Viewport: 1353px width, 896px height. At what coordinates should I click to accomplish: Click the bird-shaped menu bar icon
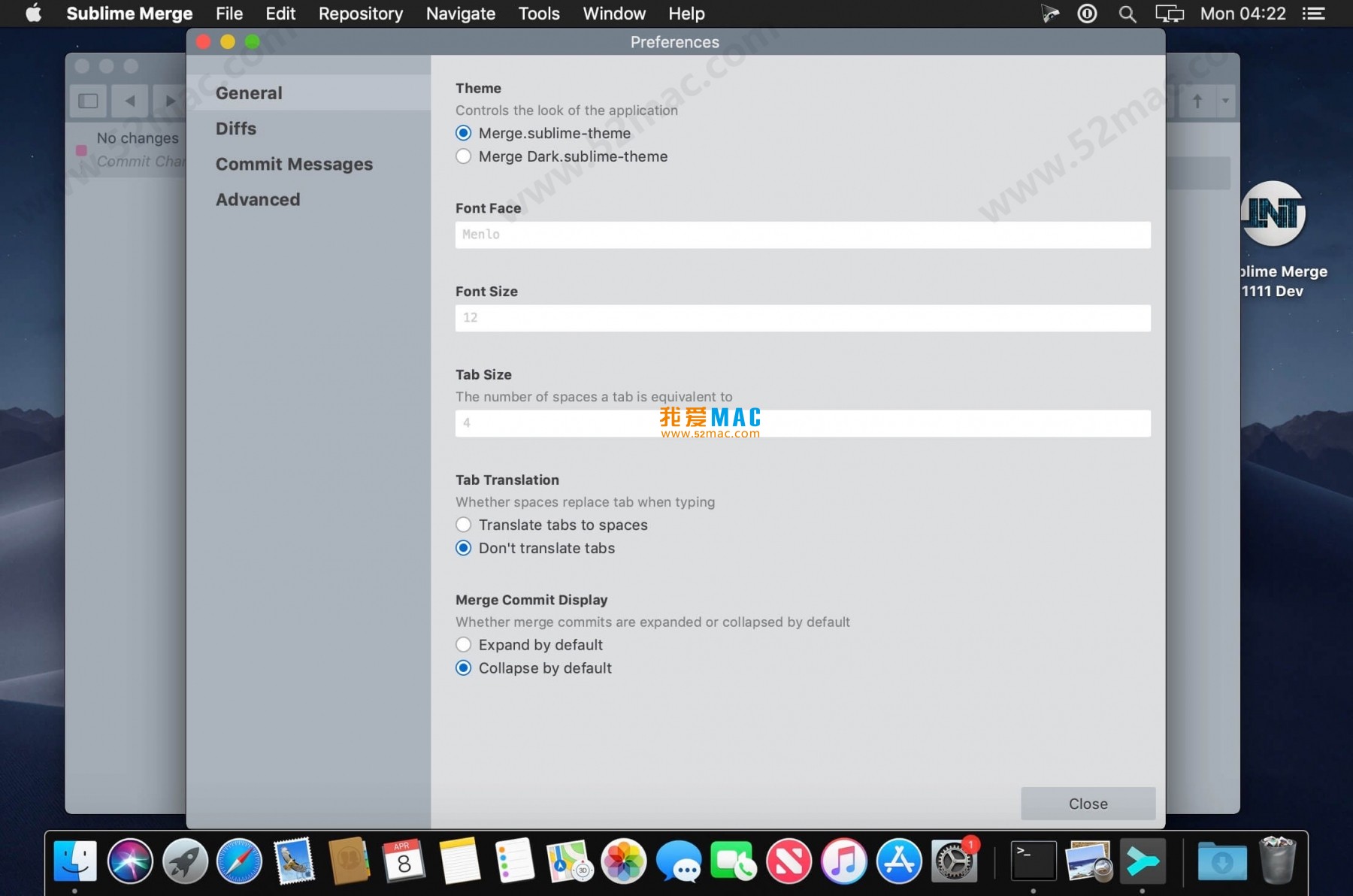1050,14
